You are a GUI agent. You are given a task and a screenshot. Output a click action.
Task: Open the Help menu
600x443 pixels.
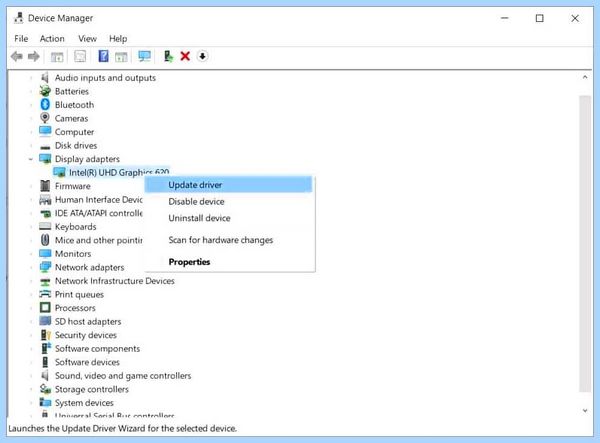[118, 39]
